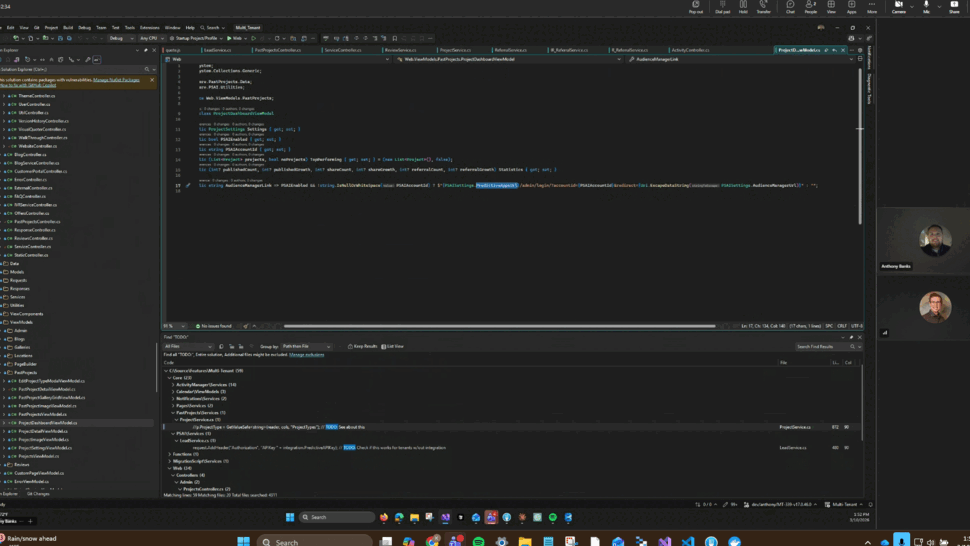The height and width of the screenshot is (546, 970).
Task: Open the Dial pad in Teams
Action: [x=722, y=6]
